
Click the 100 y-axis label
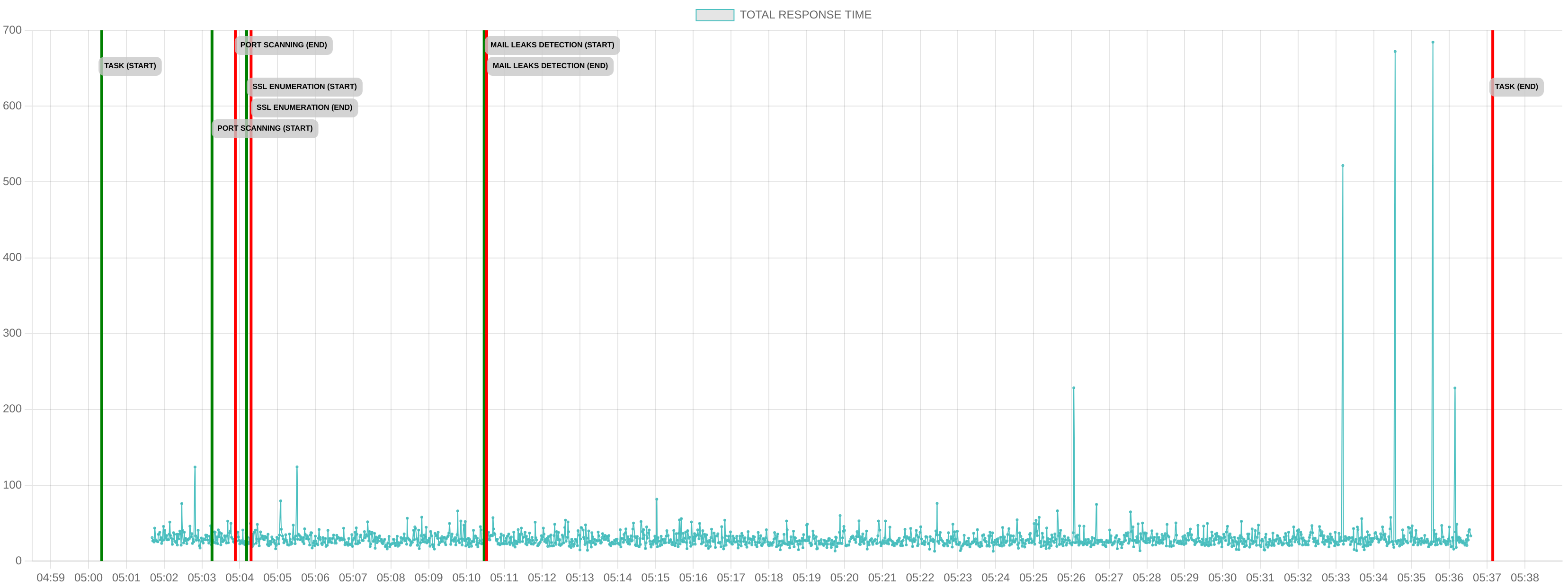pos(12,485)
